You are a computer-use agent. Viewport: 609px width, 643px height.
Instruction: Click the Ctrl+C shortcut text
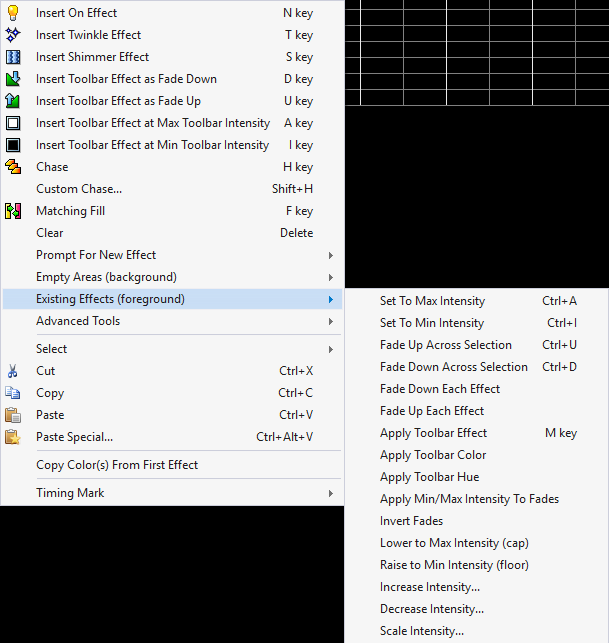(295, 393)
